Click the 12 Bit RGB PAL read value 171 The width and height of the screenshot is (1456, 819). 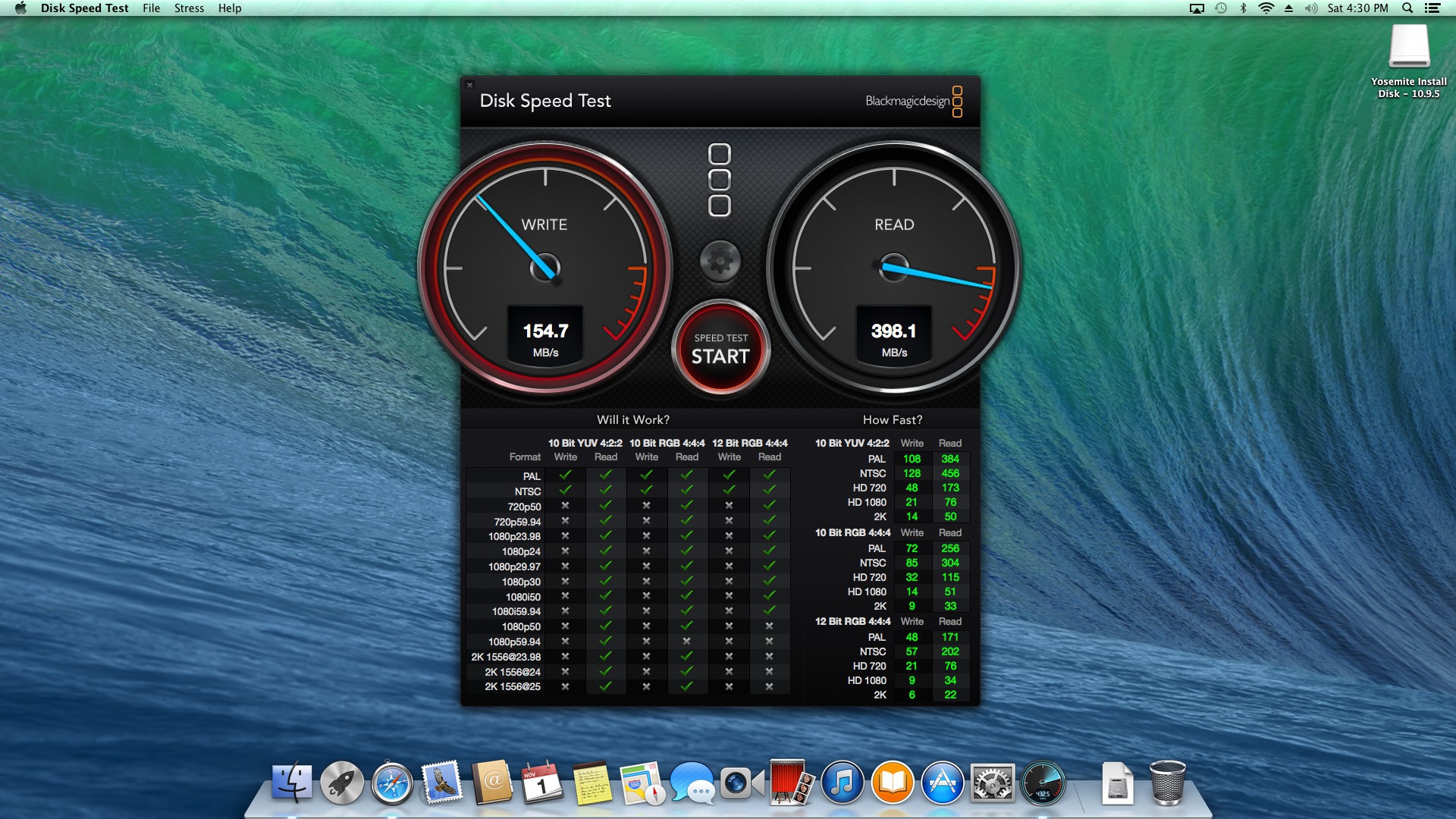[950, 637]
